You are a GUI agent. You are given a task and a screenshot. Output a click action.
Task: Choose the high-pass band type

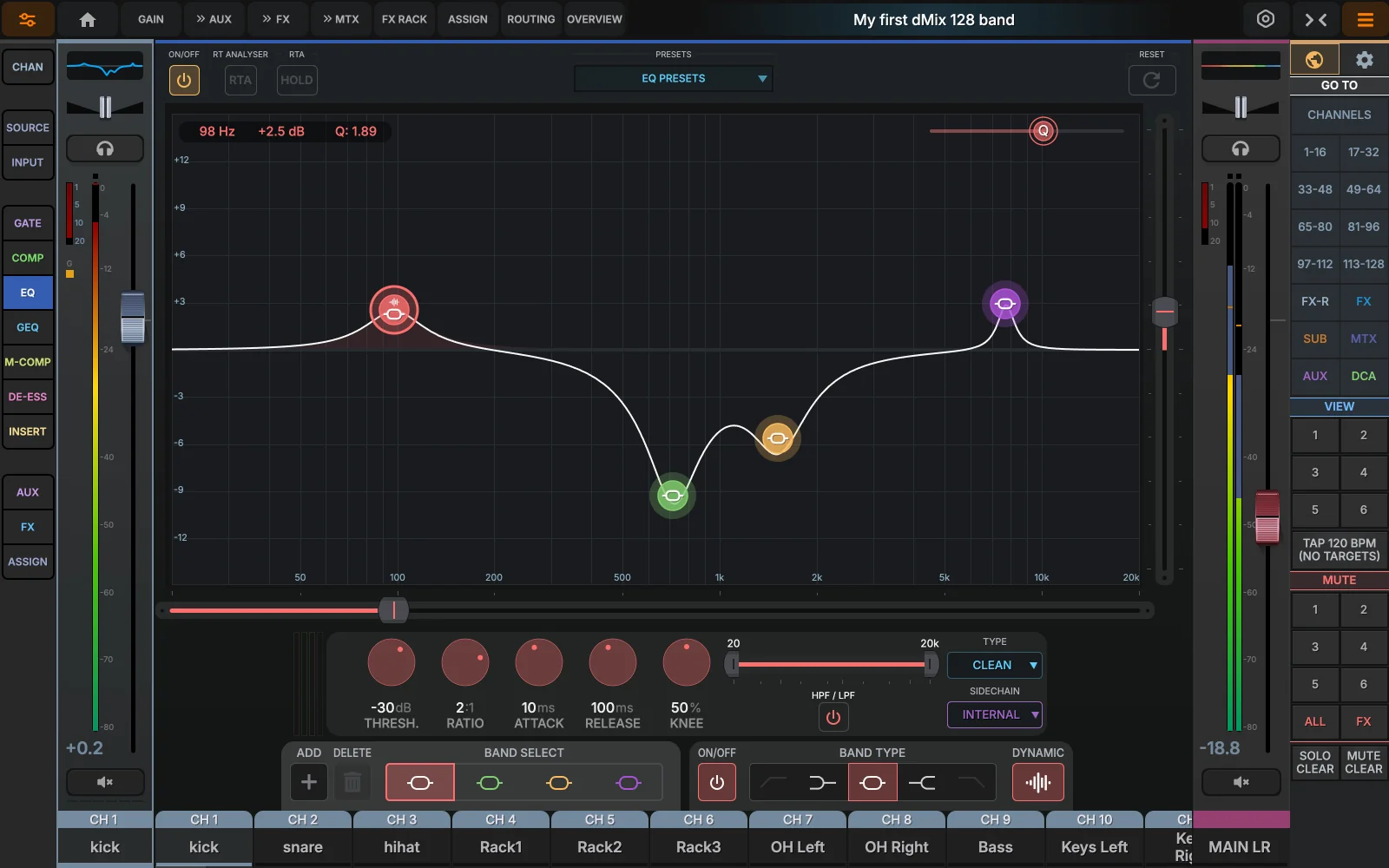click(773, 782)
